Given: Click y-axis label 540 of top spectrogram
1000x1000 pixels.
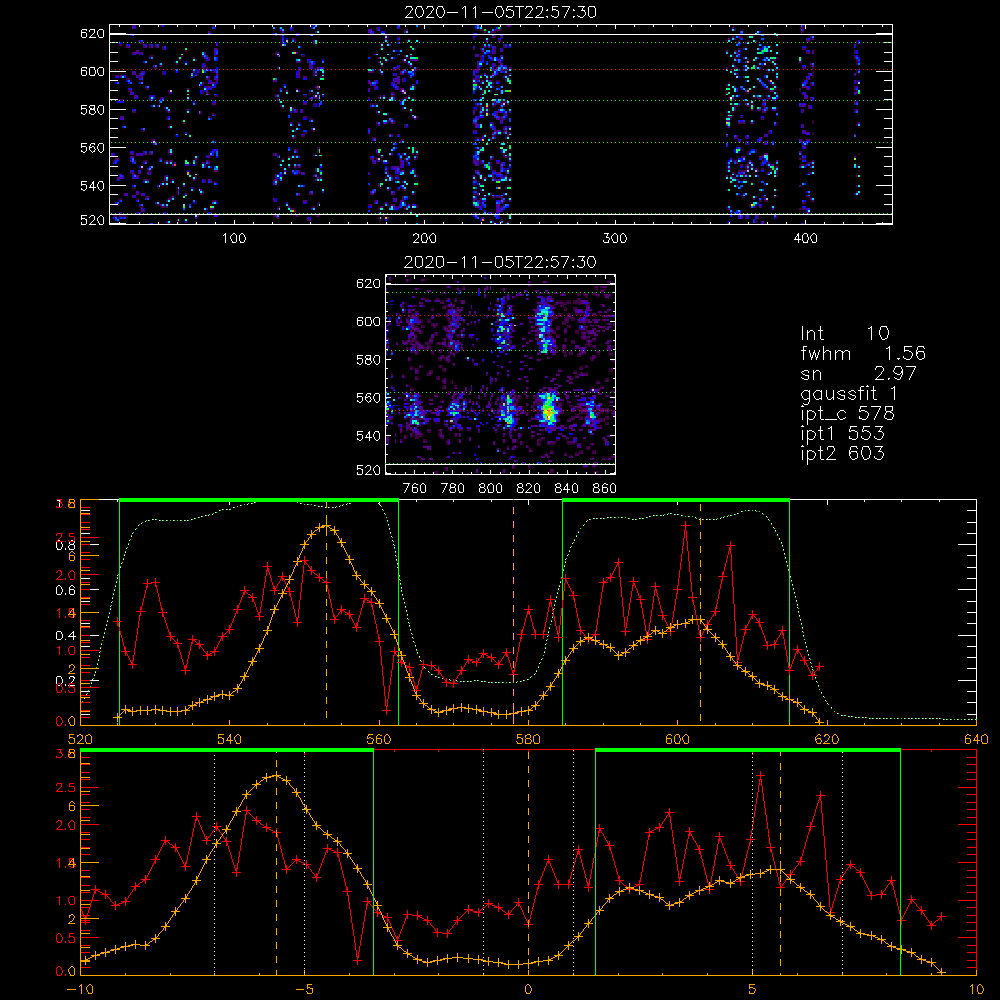Looking at the screenshot, I should click(x=92, y=186).
